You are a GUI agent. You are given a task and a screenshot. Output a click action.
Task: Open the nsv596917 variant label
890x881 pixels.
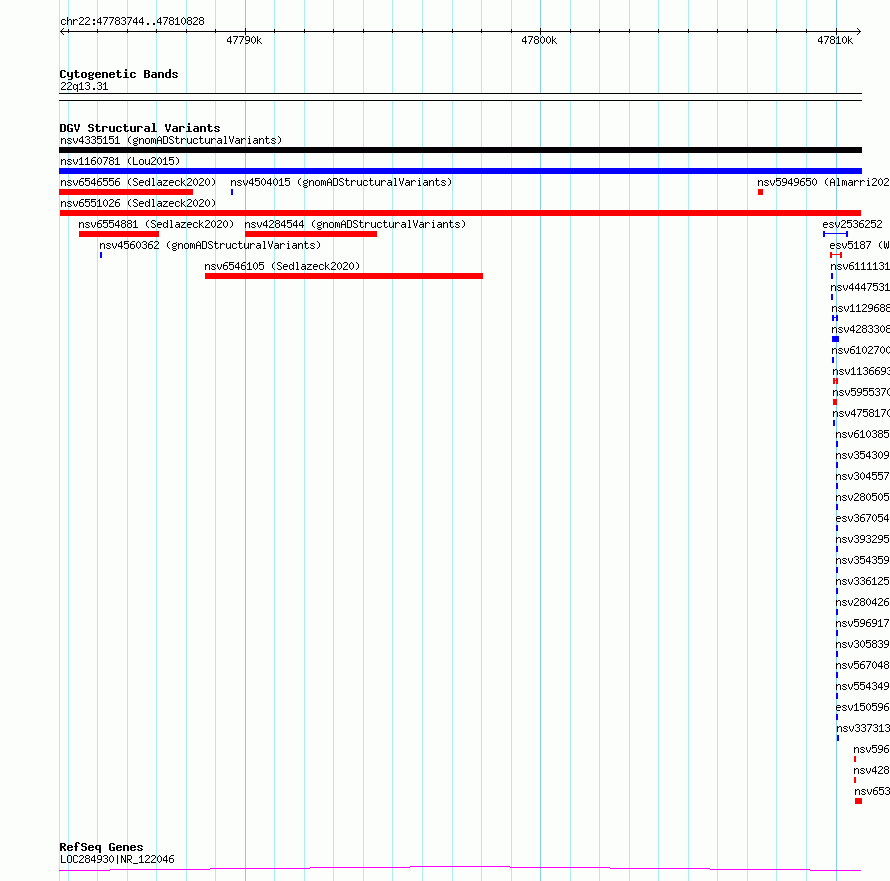click(863, 623)
